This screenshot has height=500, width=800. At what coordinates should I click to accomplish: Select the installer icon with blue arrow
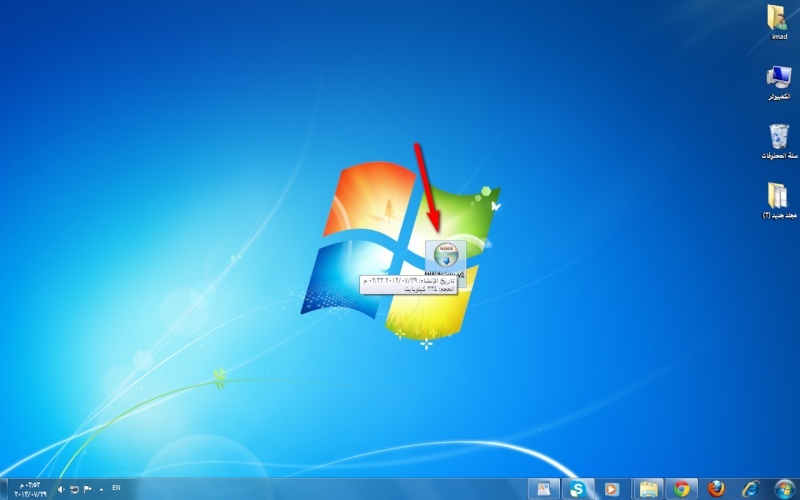pos(446,255)
